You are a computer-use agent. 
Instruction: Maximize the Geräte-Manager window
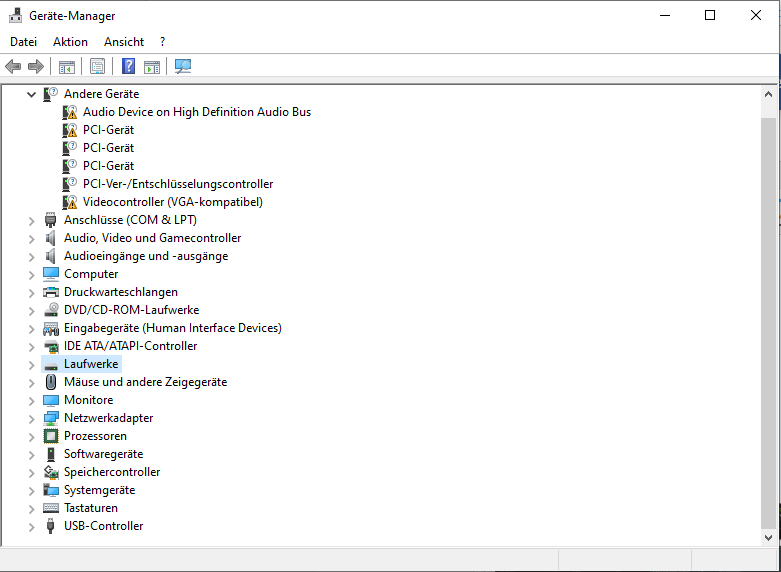coord(710,15)
